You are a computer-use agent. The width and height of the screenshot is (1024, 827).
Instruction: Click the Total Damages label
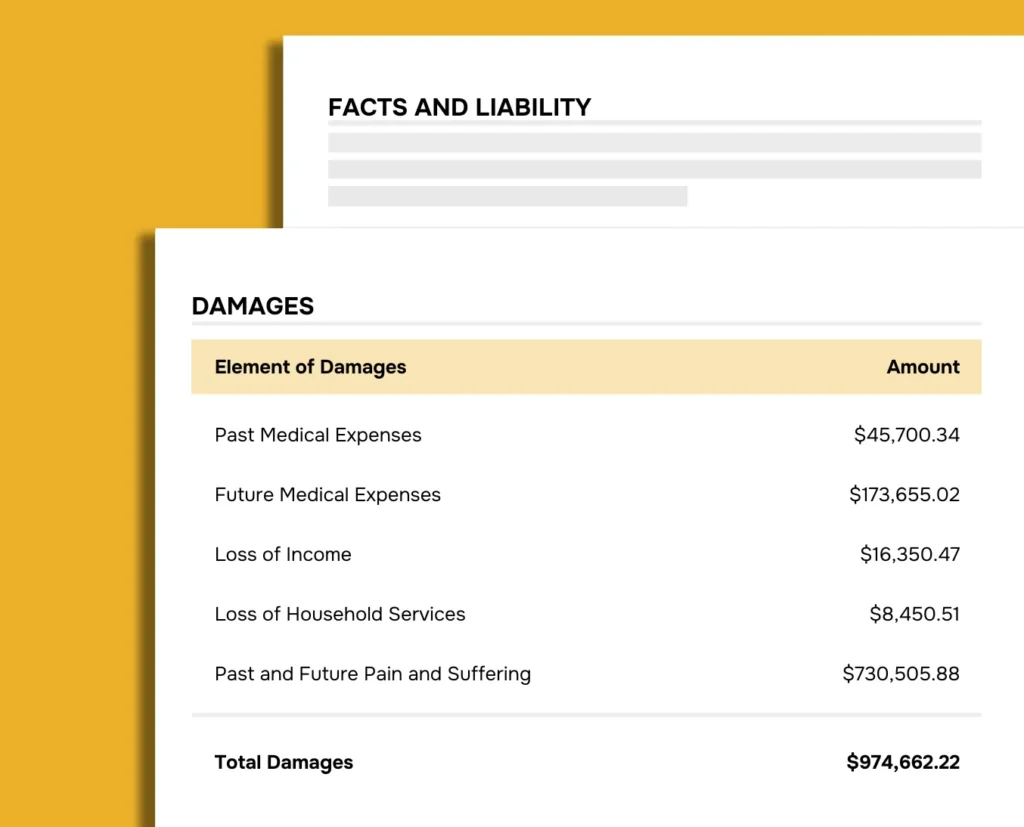pos(283,762)
